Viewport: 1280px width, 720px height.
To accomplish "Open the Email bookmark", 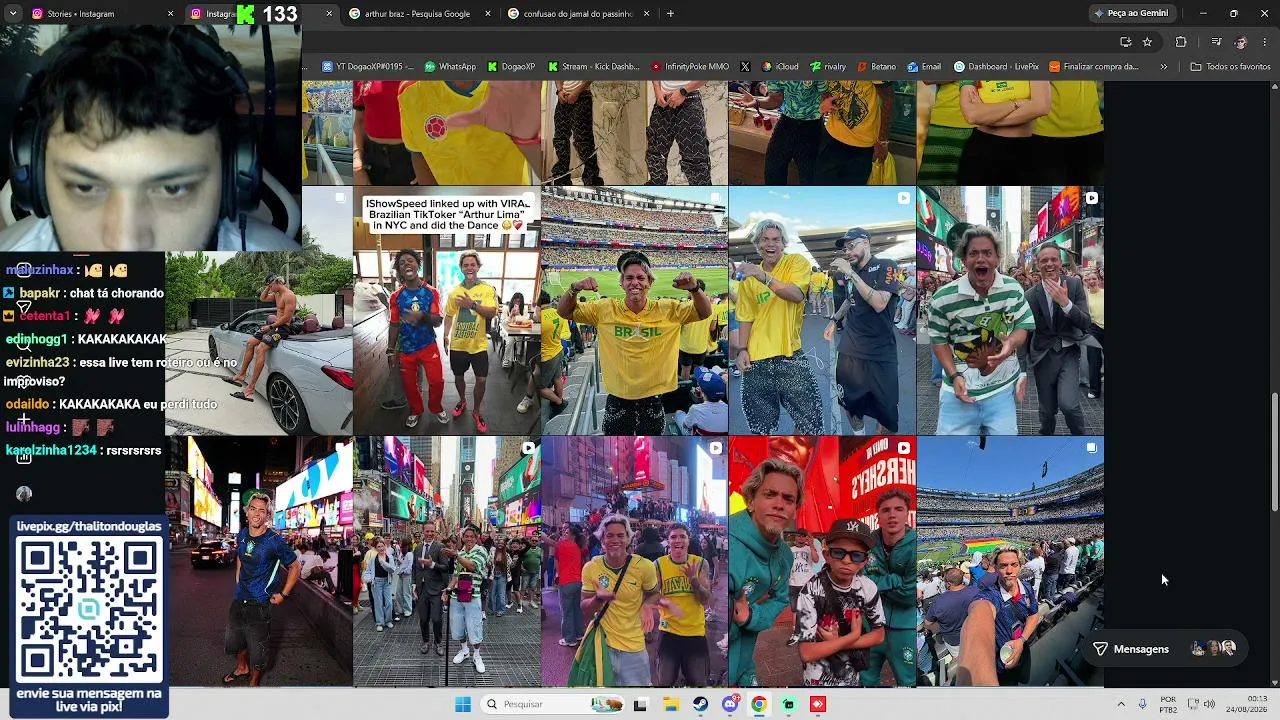I will pos(924,67).
